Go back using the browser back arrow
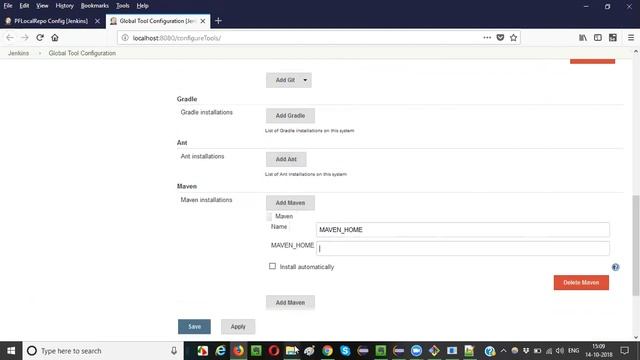The width and height of the screenshot is (640, 360). pos(10,38)
